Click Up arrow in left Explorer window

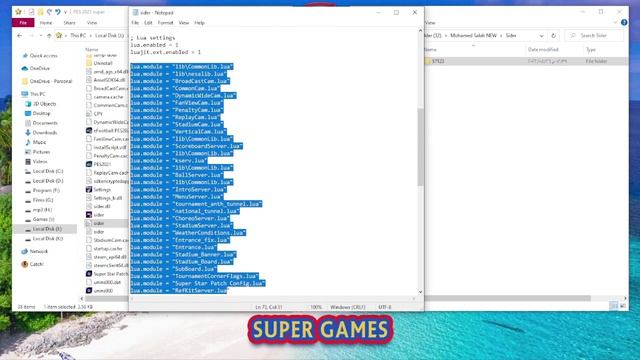click(49, 36)
